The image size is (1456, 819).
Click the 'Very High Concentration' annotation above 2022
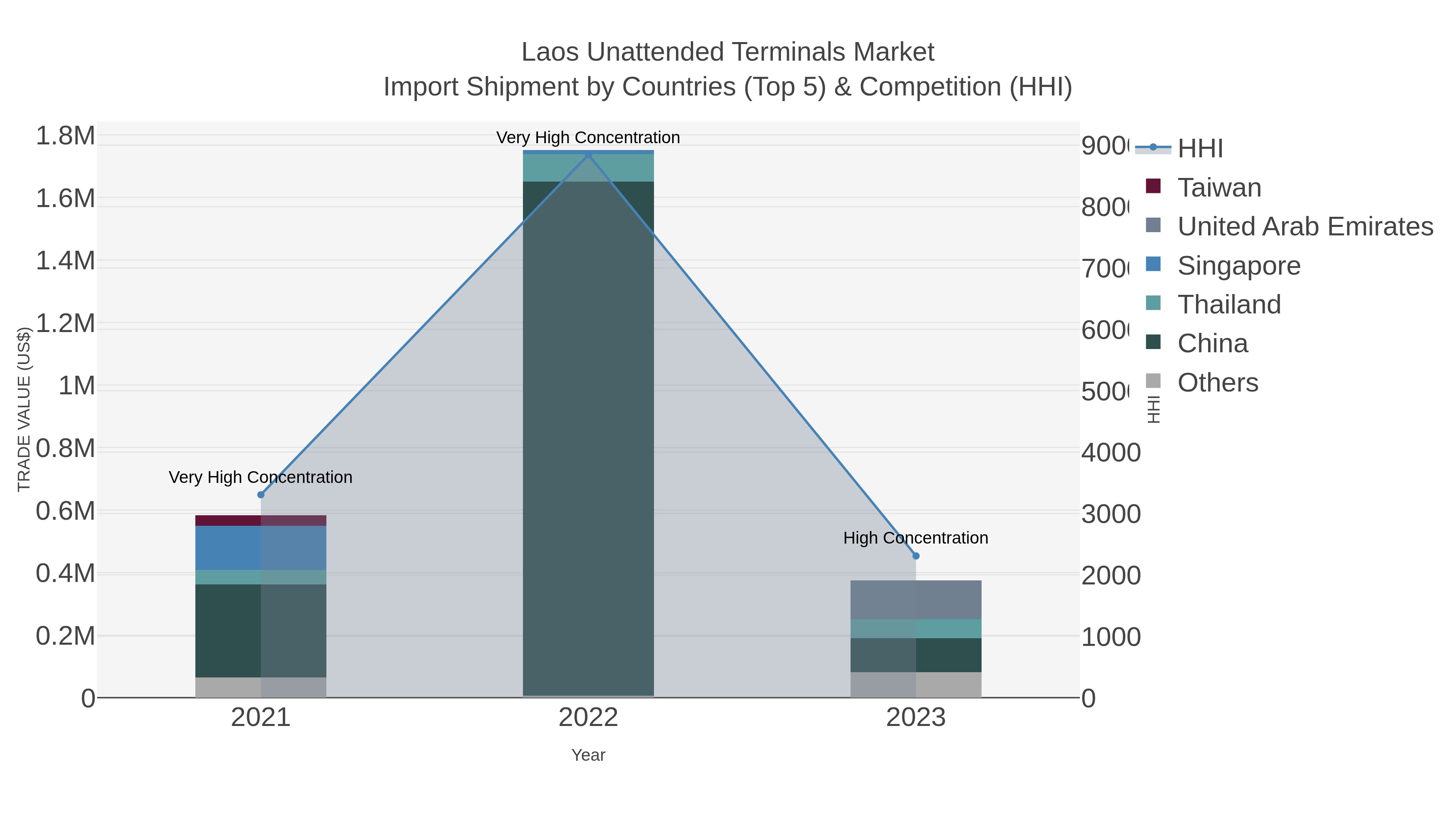coord(588,138)
